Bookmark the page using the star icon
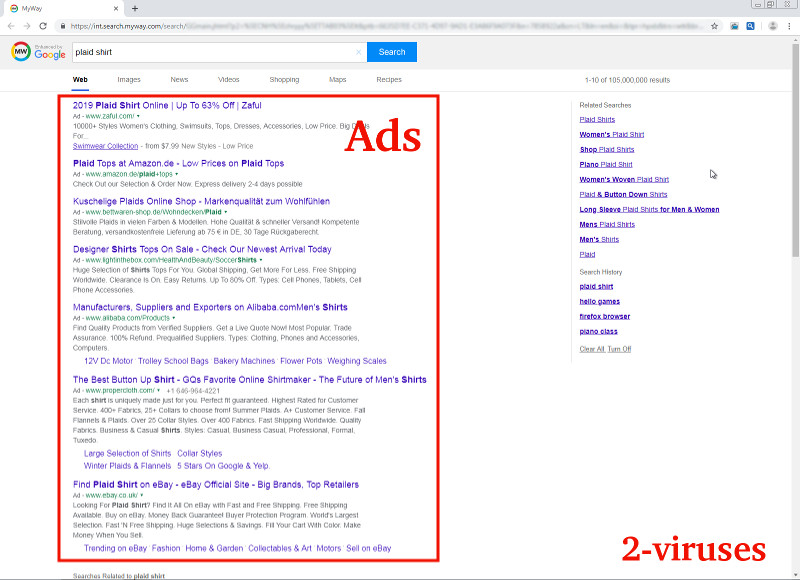Viewport: 800px width, 580px height. tap(714, 25)
